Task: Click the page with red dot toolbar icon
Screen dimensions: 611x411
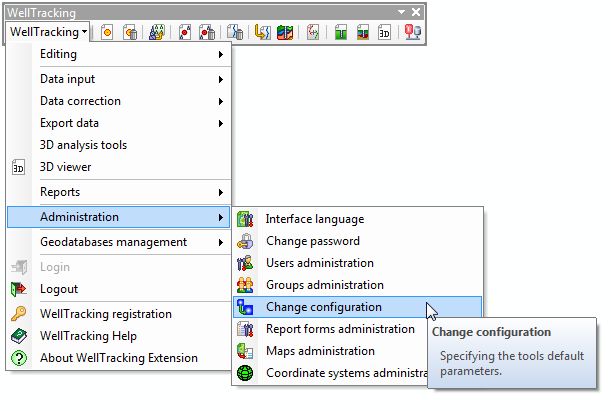Action: click(x=185, y=32)
